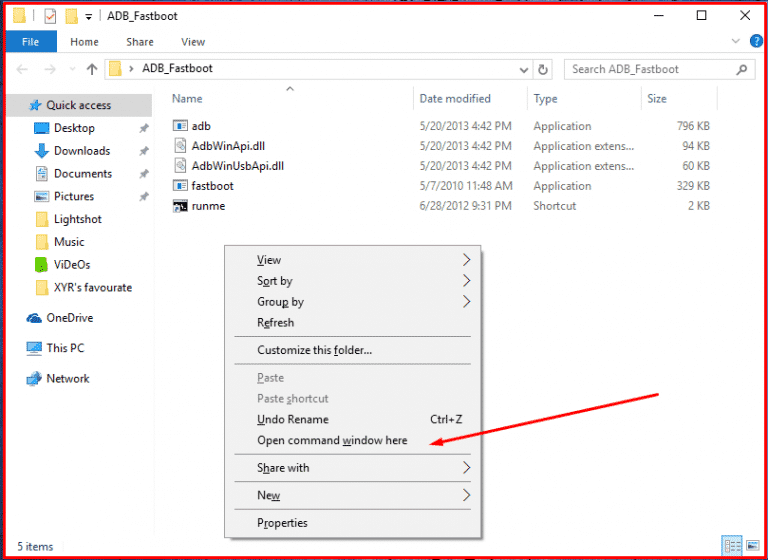Click the Properties icon in title bar
The height and width of the screenshot is (560, 768).
click(x=50, y=16)
